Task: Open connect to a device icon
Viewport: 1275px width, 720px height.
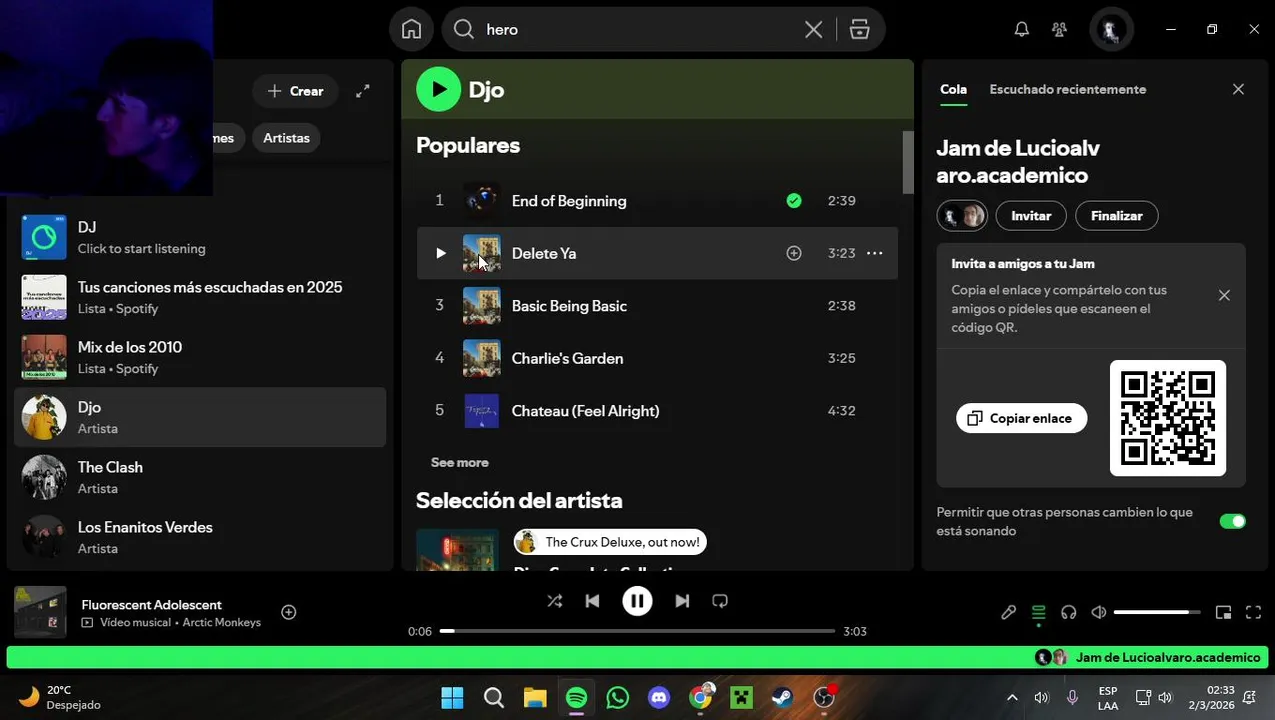Action: tap(1068, 612)
